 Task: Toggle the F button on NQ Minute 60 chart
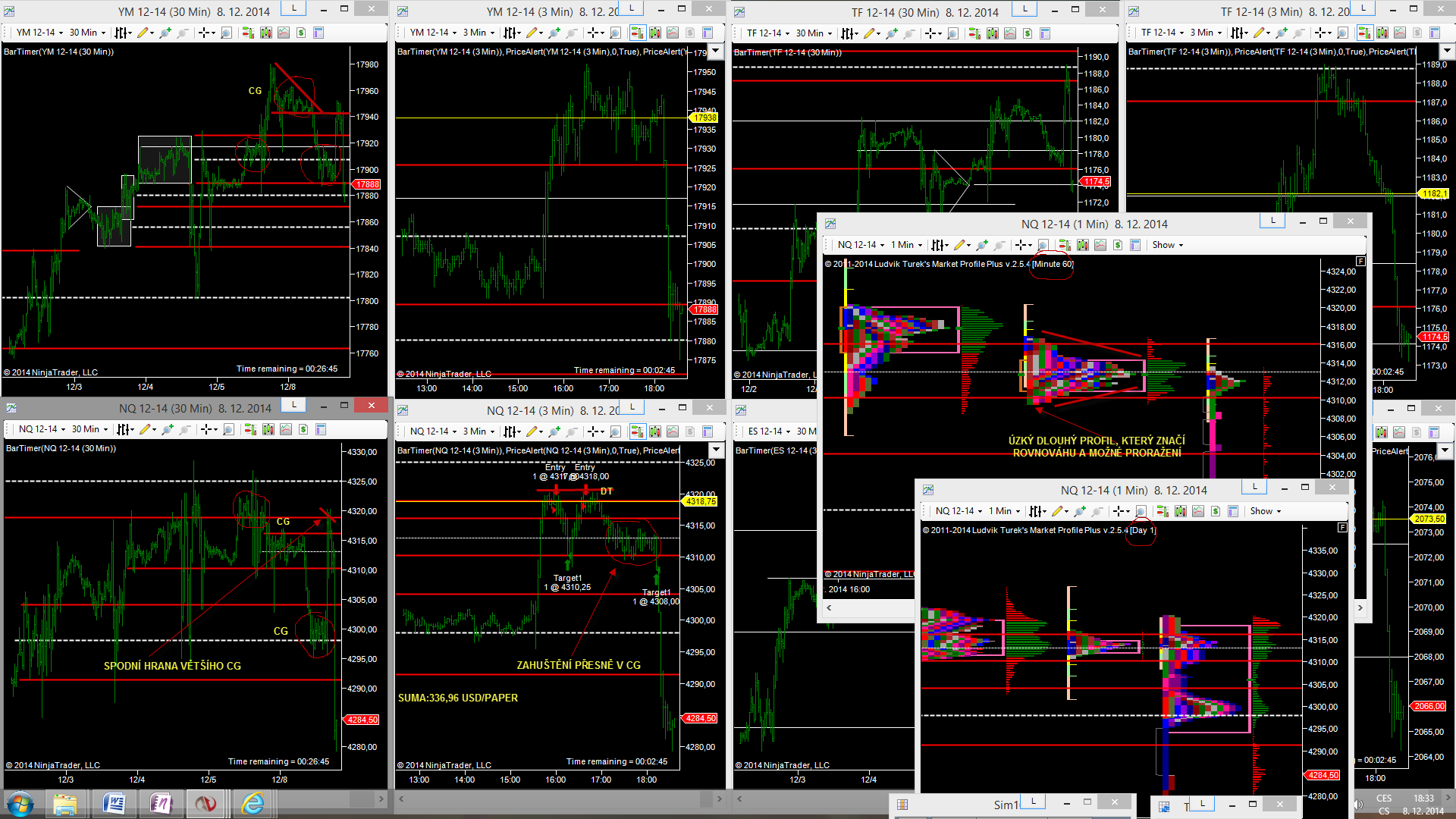[1360, 261]
